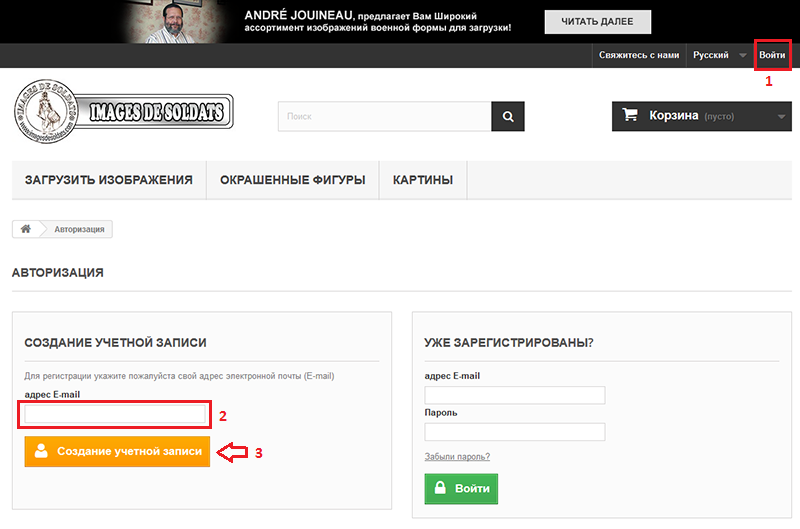This screenshot has width=800, height=529.
Task: Select the Картины menu item
Action: (423, 180)
